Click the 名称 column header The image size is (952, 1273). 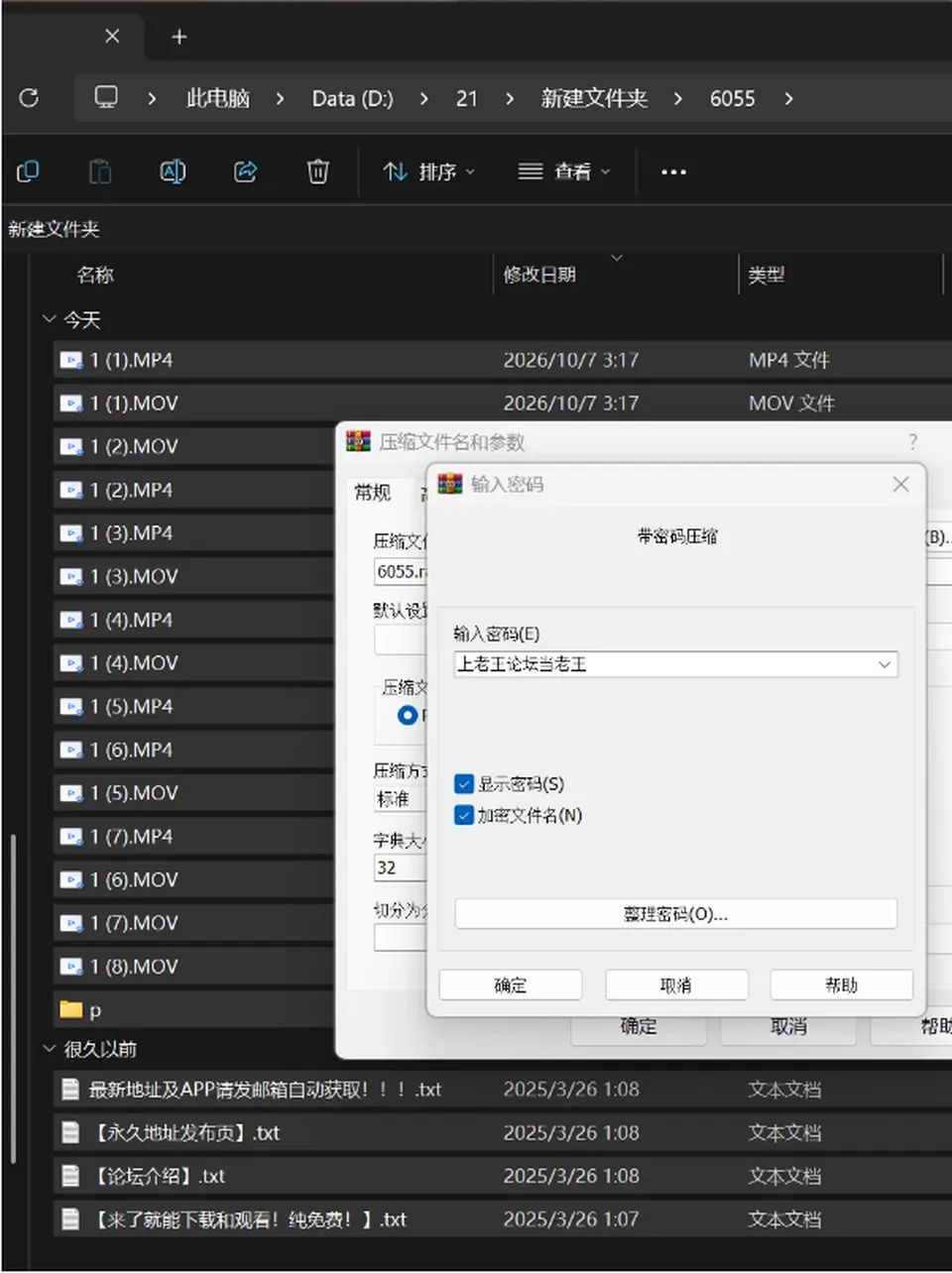pyautogui.click(x=95, y=275)
